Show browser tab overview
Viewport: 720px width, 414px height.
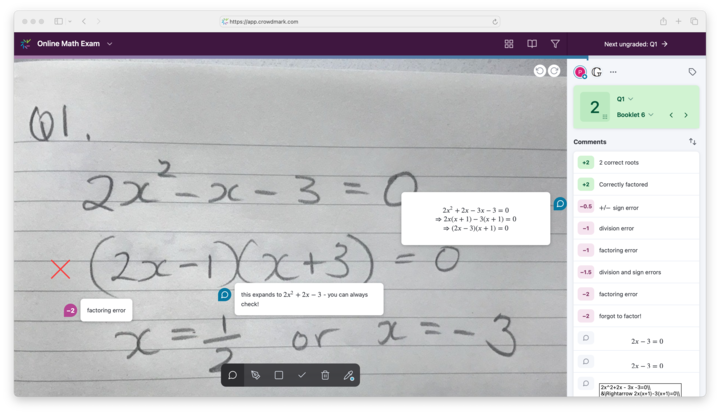point(694,22)
